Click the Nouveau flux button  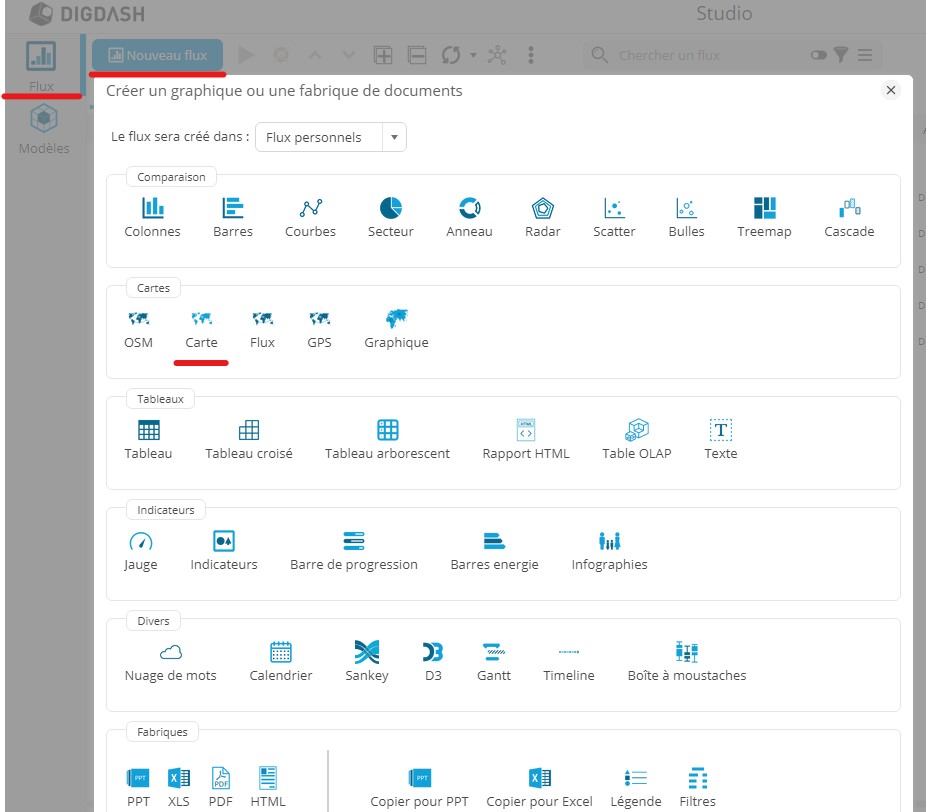tap(158, 55)
